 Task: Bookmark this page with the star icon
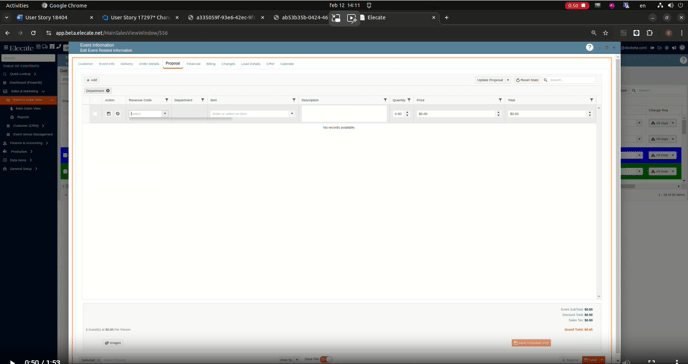[606, 33]
